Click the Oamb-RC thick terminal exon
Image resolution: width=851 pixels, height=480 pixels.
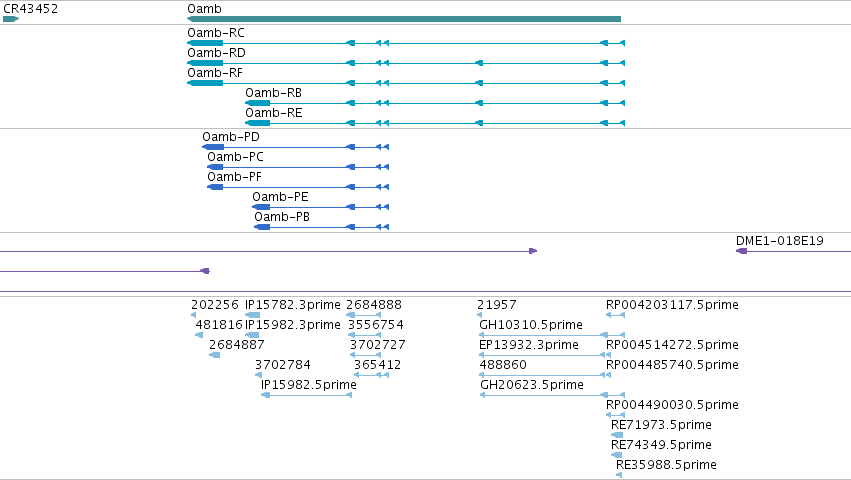click(205, 43)
